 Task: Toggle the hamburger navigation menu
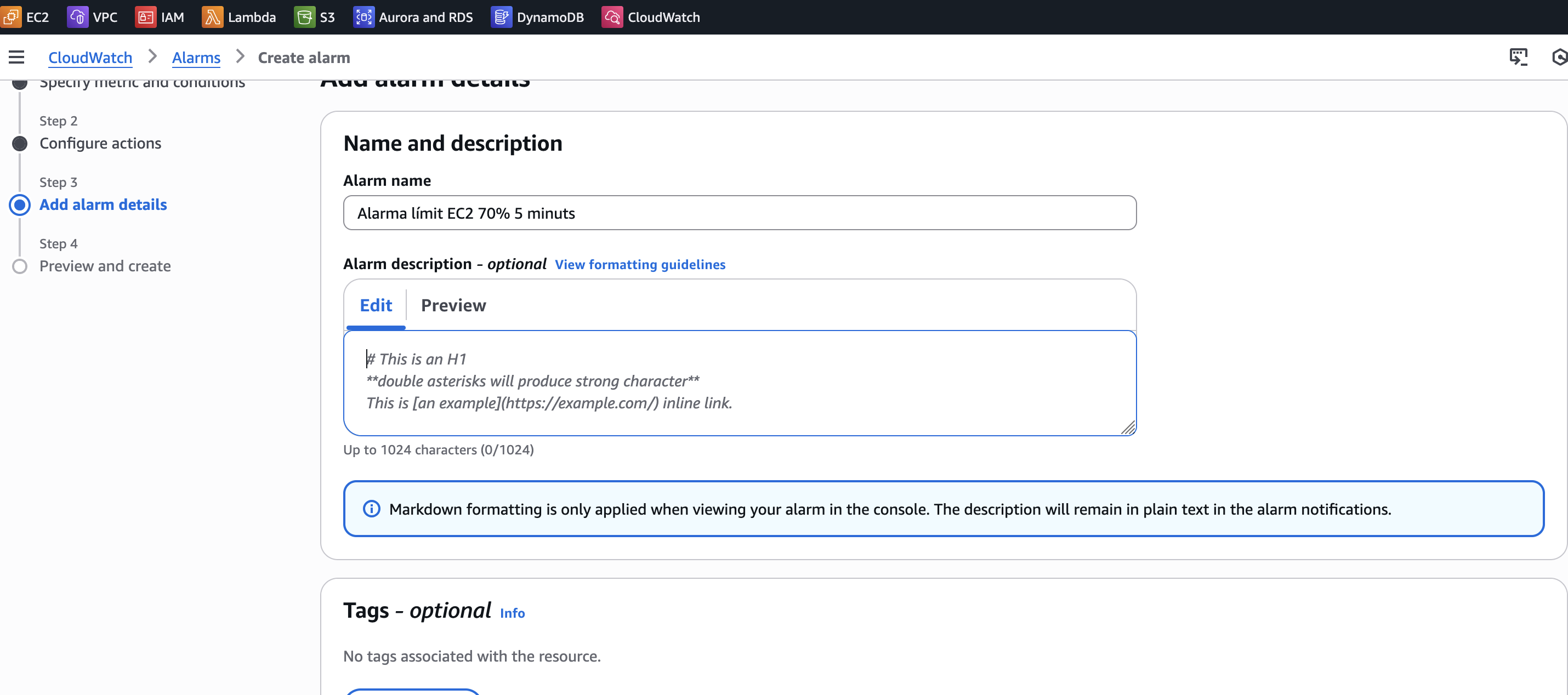(x=16, y=57)
